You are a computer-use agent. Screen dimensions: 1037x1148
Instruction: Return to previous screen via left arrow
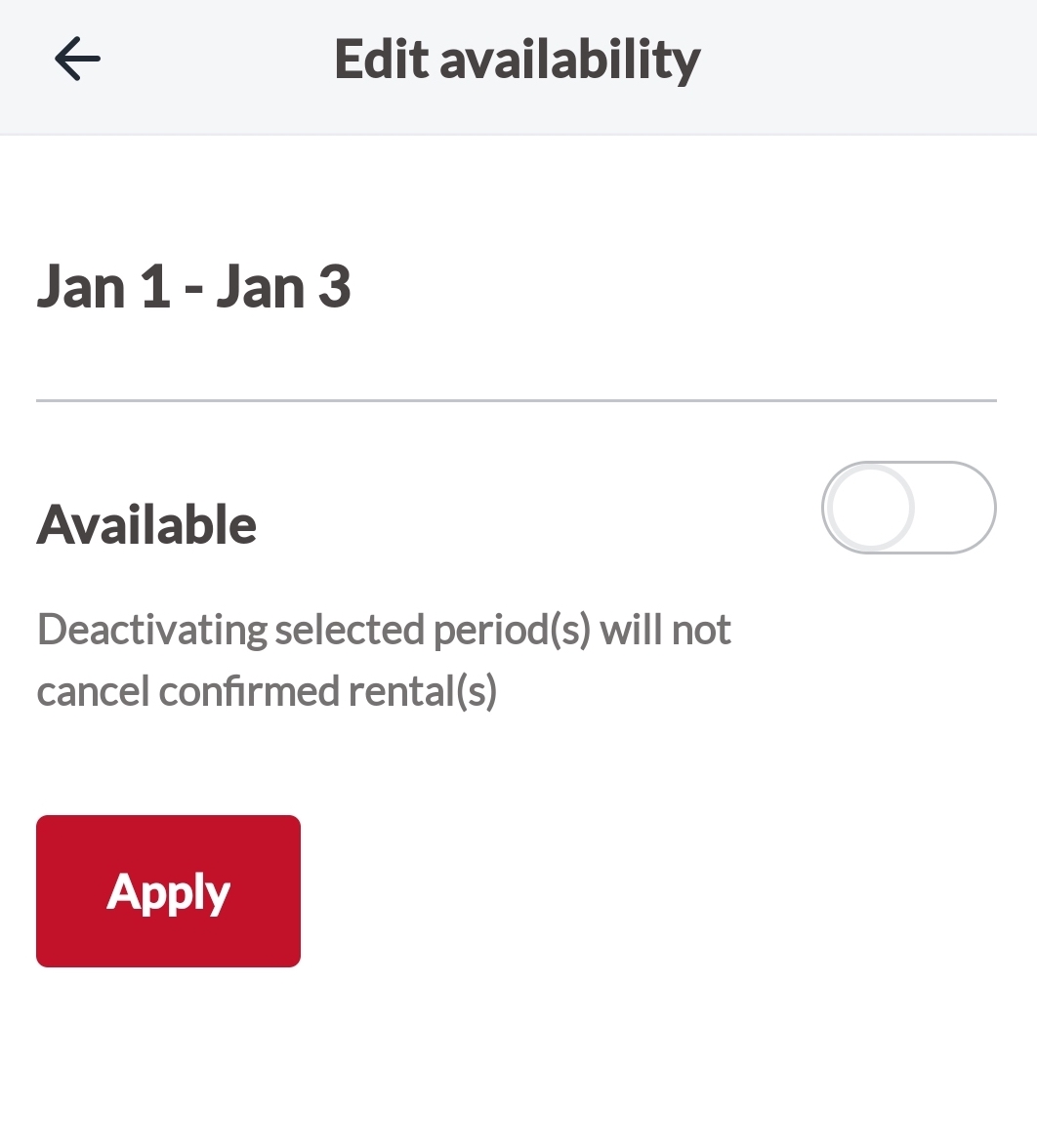tap(77, 60)
